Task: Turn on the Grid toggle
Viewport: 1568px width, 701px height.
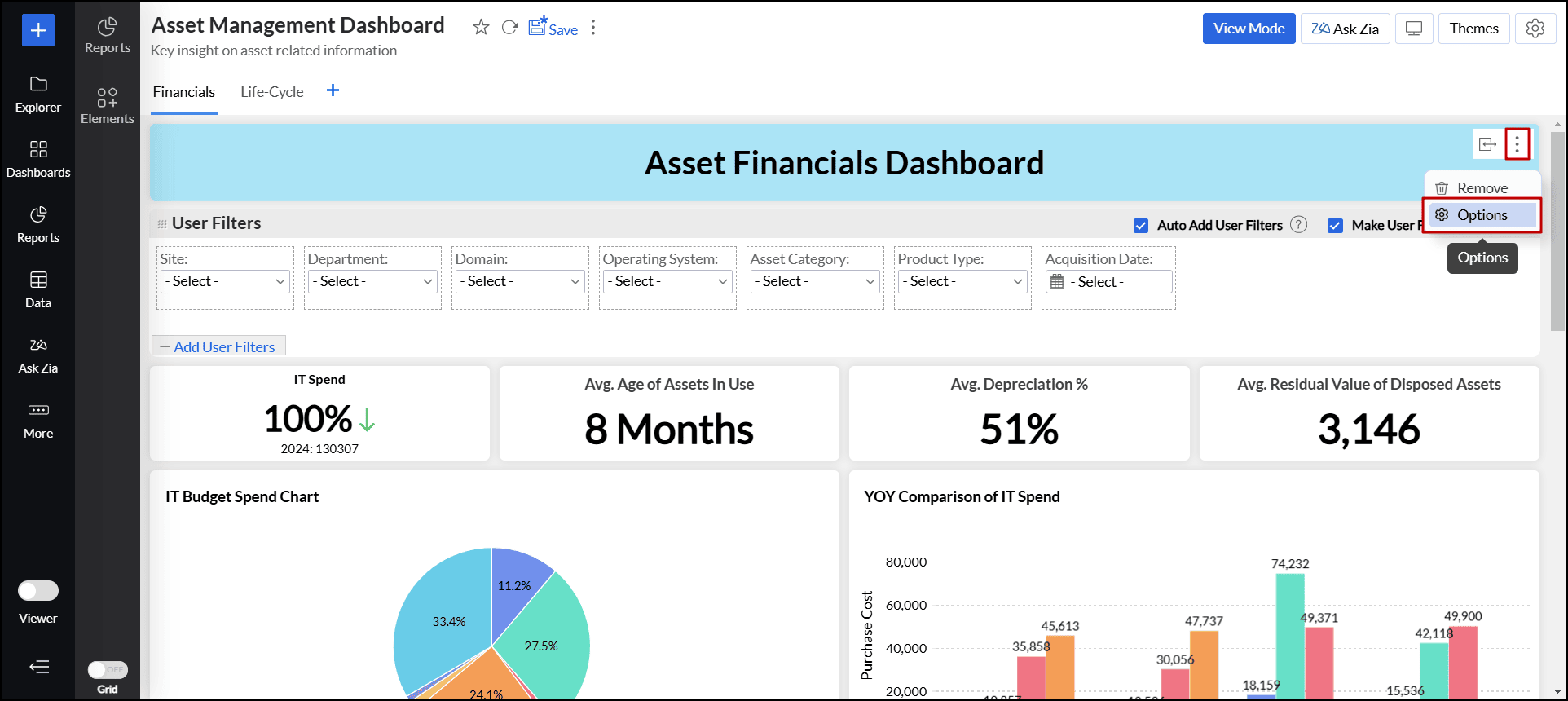Action: (x=108, y=670)
